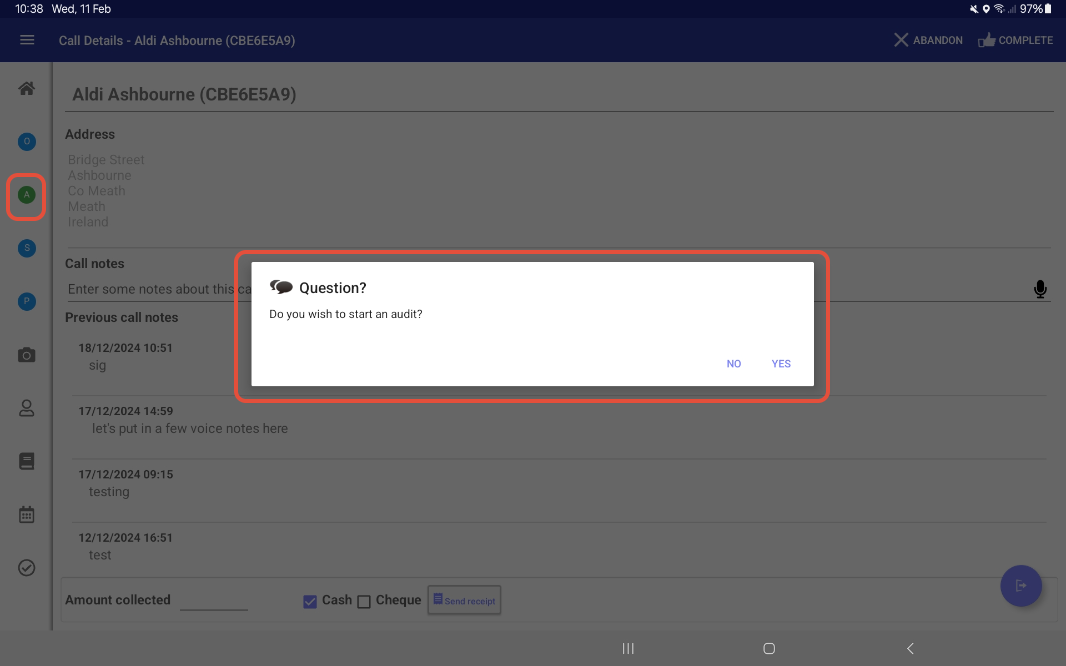
Task: Select the 18/12/2024 10:51 note 'sig'
Action: pos(559,357)
